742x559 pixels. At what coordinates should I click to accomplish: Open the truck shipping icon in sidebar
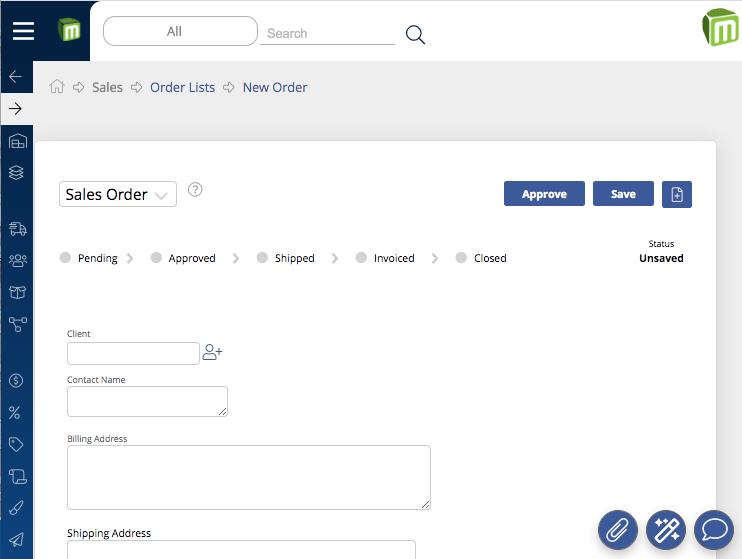(x=16, y=229)
